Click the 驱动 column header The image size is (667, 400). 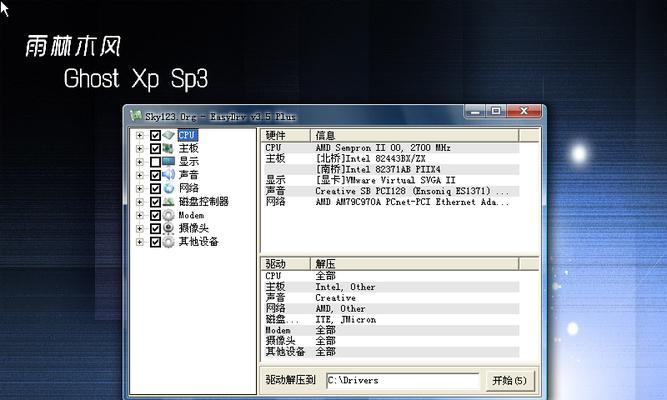285,264
